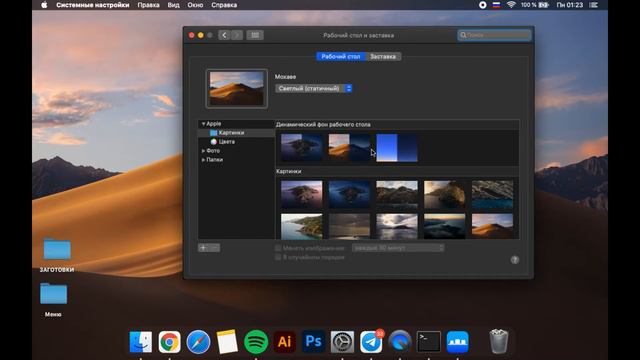
Task: Launch Terminal from the Dock
Action: click(x=429, y=342)
